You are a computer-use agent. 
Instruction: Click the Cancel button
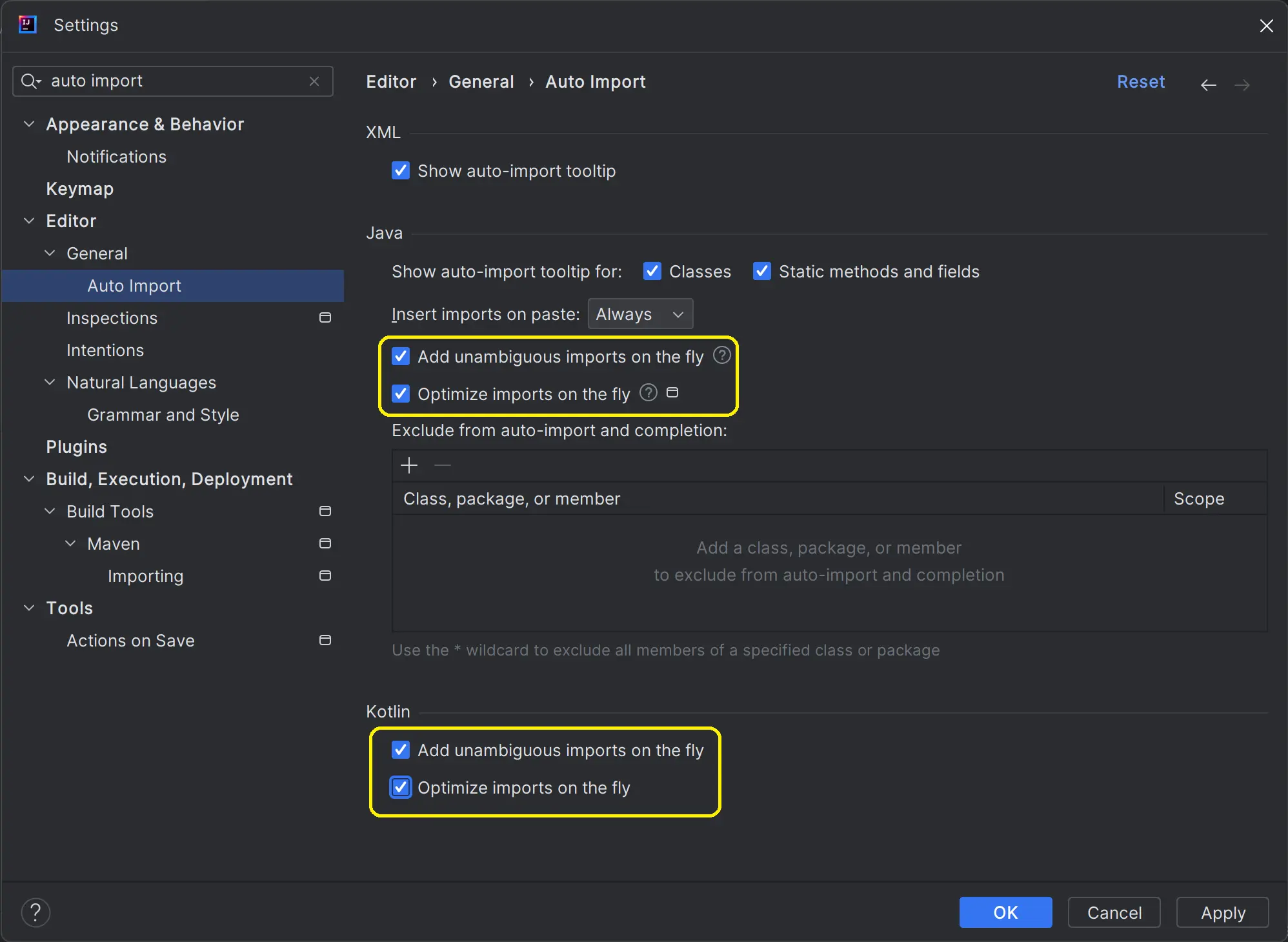pos(1114,912)
